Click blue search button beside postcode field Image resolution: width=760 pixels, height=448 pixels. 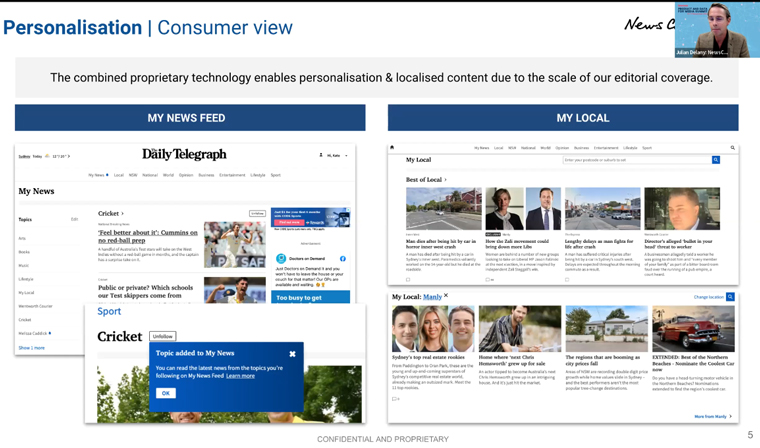715,160
